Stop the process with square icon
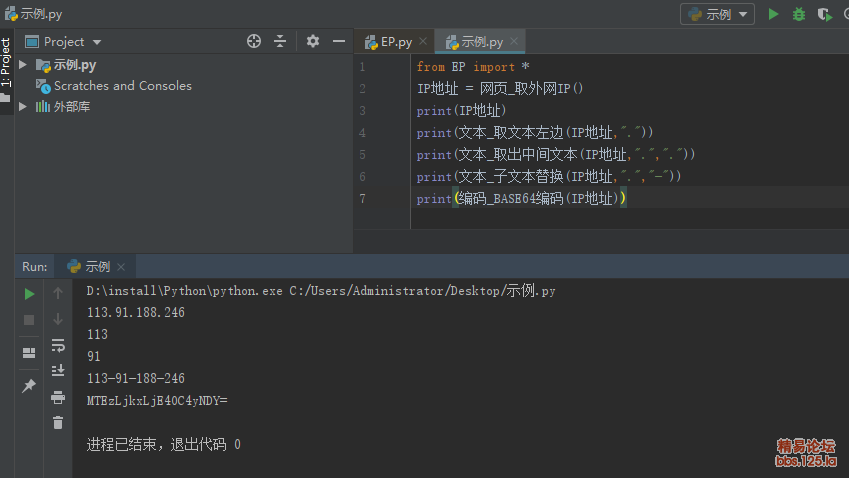 pyautogui.click(x=29, y=320)
